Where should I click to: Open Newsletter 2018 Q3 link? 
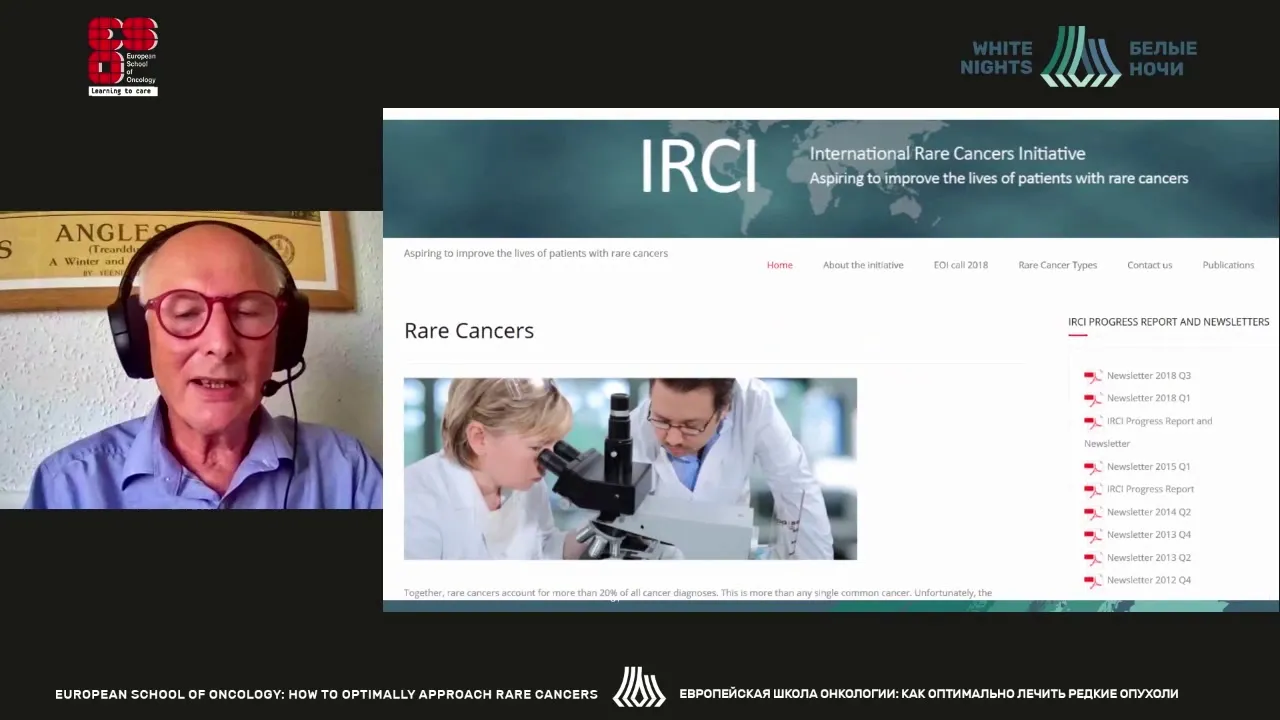click(1148, 376)
